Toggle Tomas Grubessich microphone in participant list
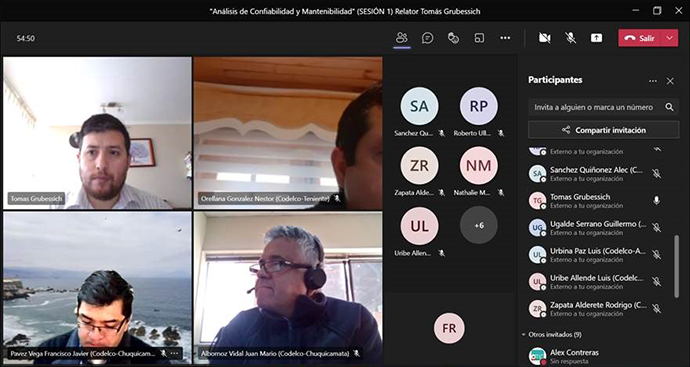Image resolution: width=690 pixels, height=367 pixels. (657, 201)
